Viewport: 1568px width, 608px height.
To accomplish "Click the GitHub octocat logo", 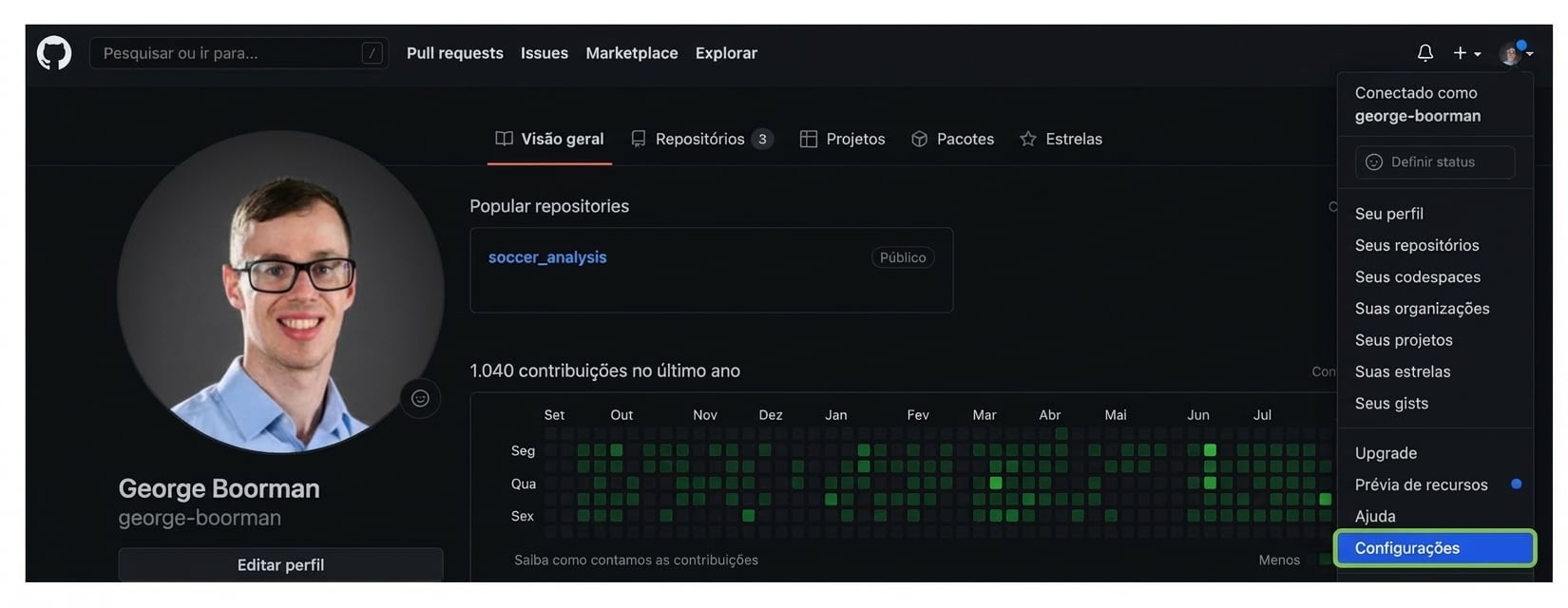I will click(54, 53).
